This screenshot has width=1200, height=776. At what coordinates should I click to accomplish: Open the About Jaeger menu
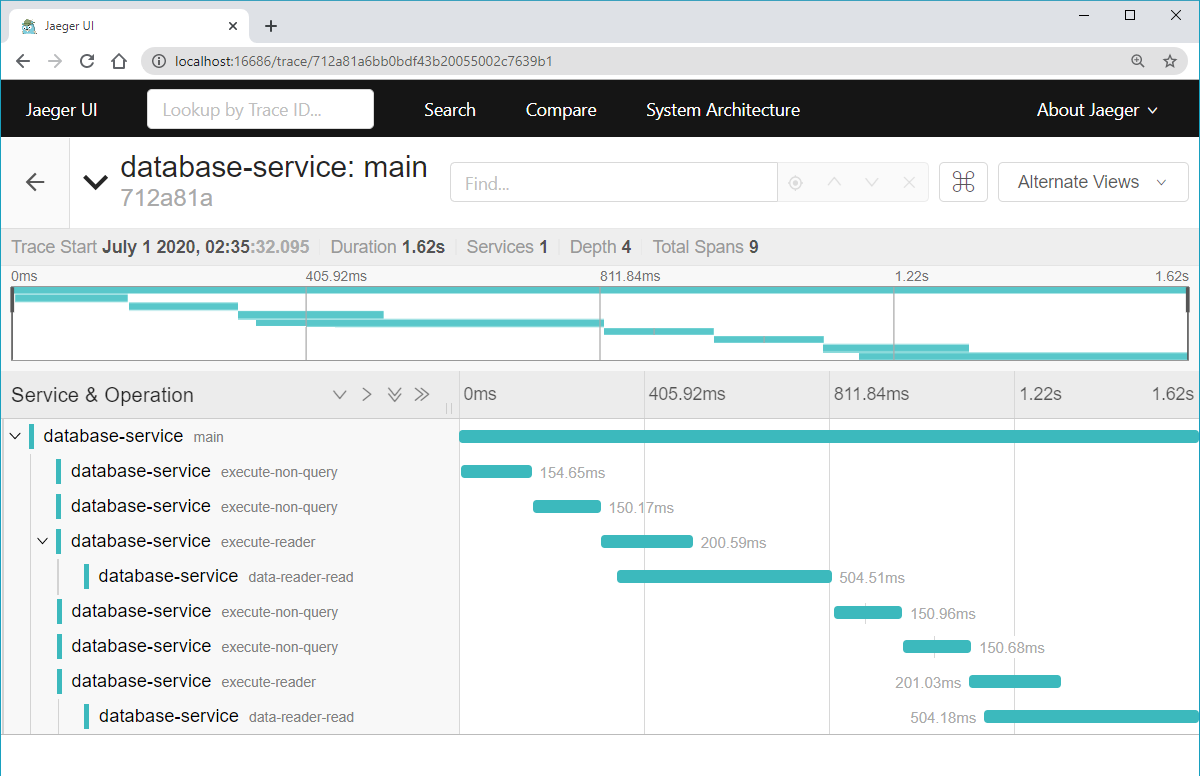point(1097,110)
